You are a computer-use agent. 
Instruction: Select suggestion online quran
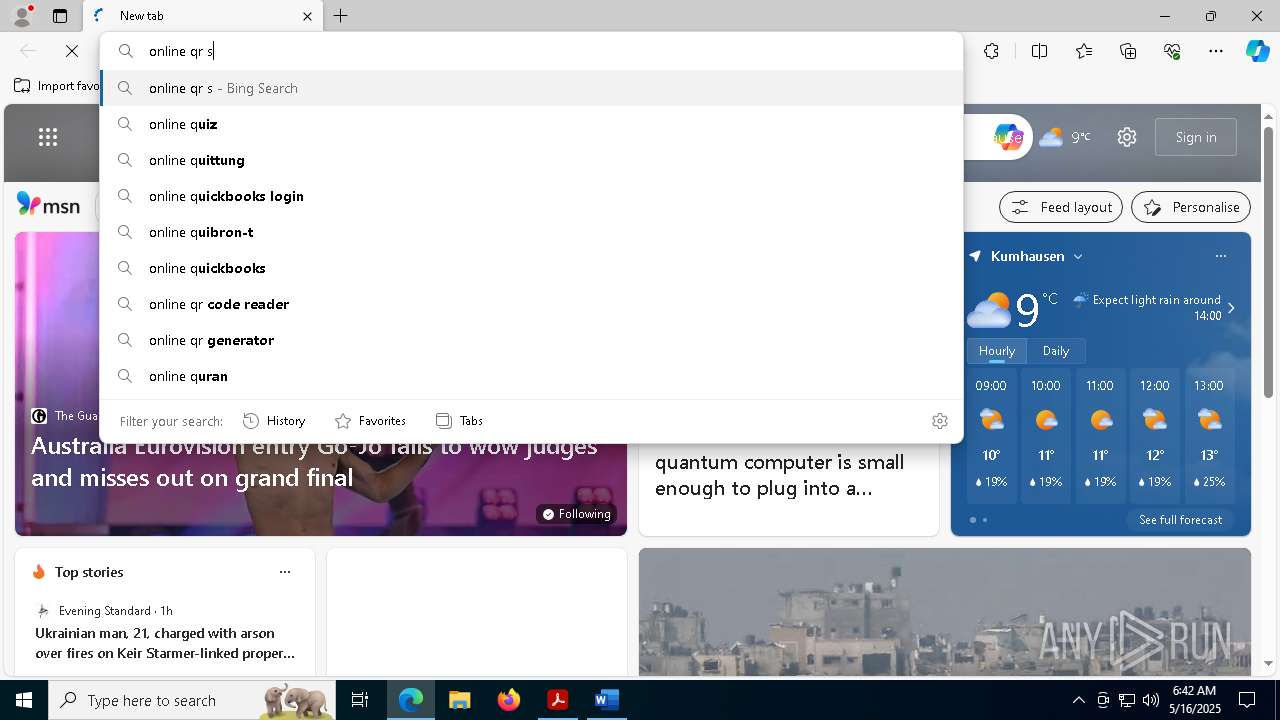532,376
